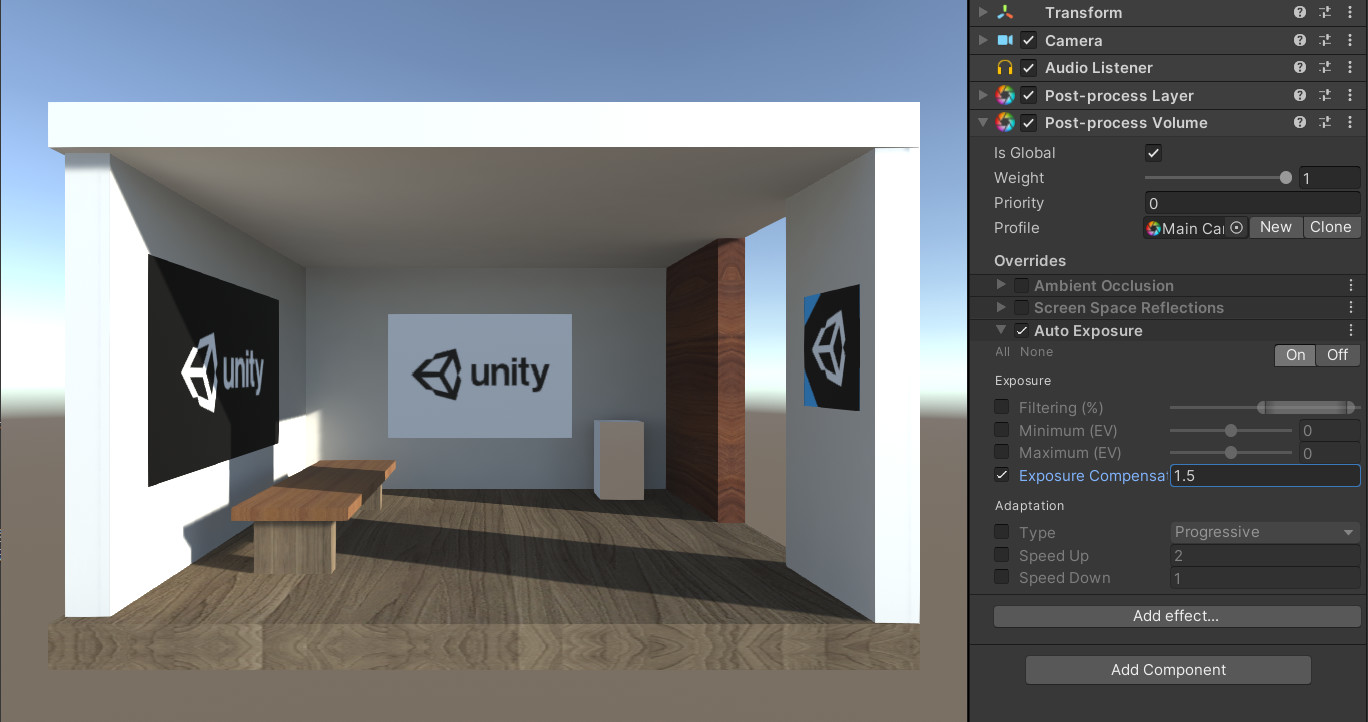Uncheck the Exposure Compensation override checkbox

(1002, 475)
